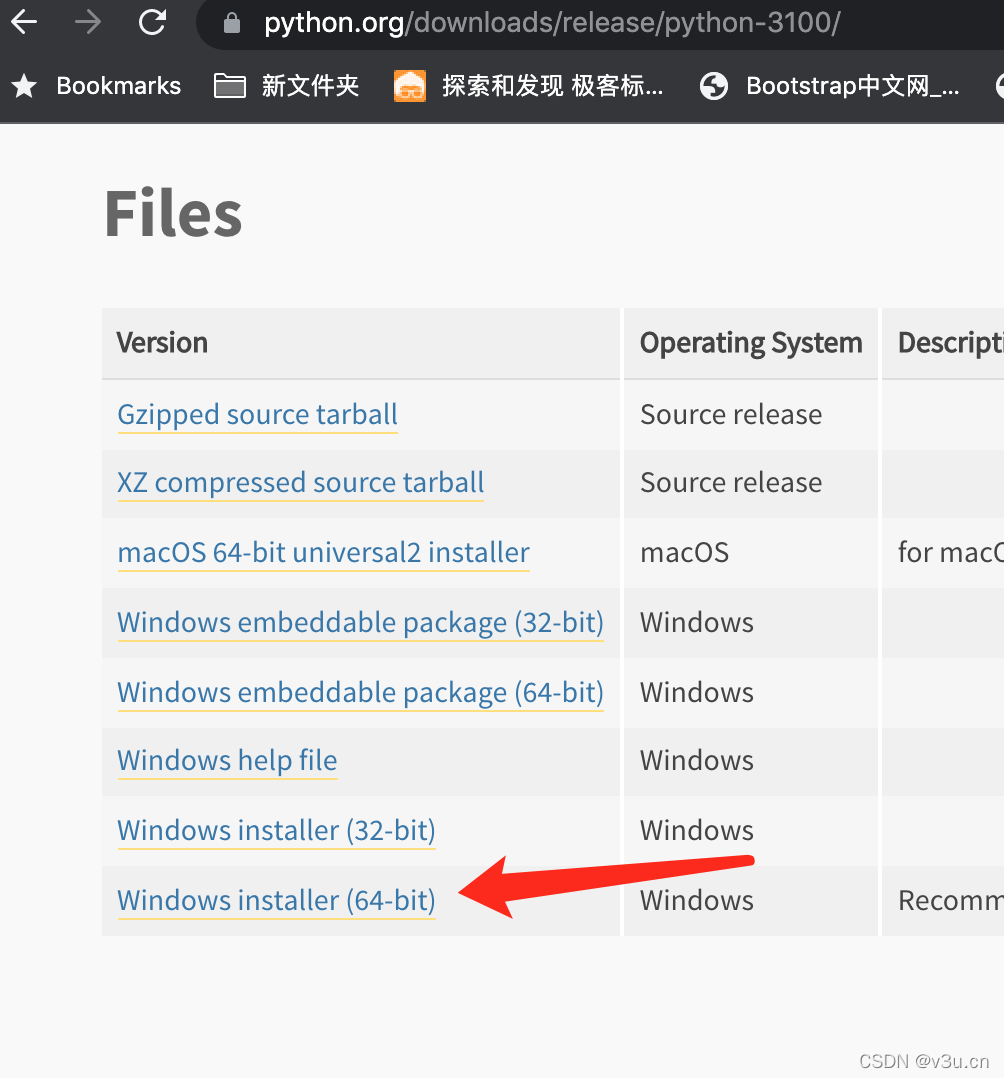Click the browser back arrow

(25, 22)
